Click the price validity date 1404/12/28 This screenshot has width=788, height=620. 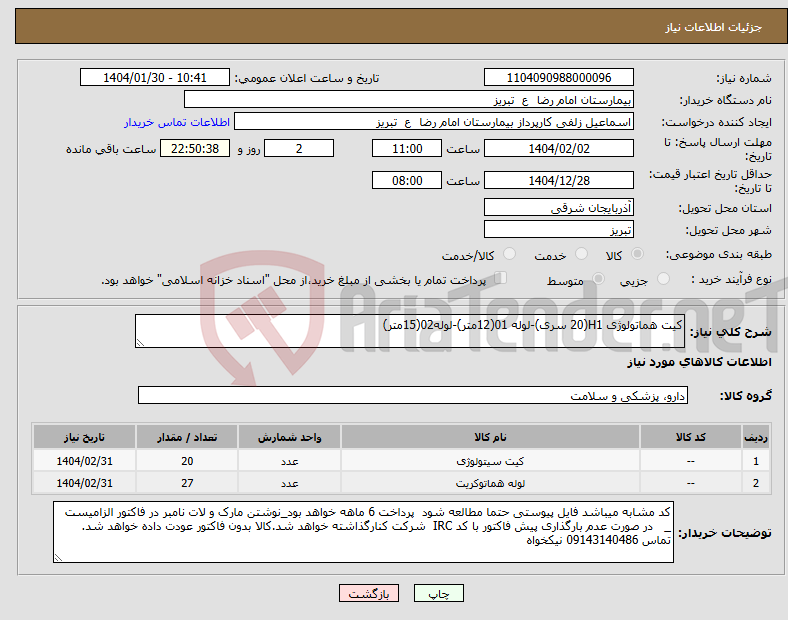559,180
